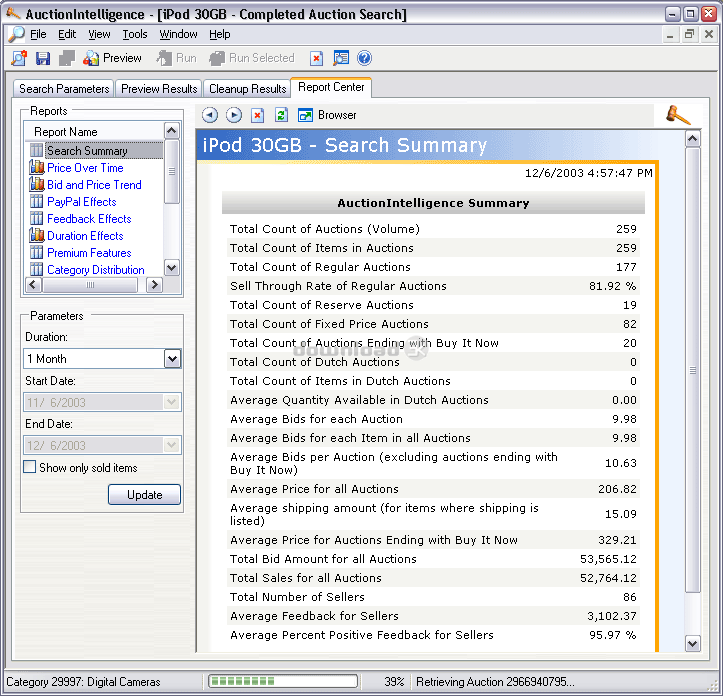Switch to Cleanup Results tab
723x696 pixels.
pyautogui.click(x=248, y=89)
